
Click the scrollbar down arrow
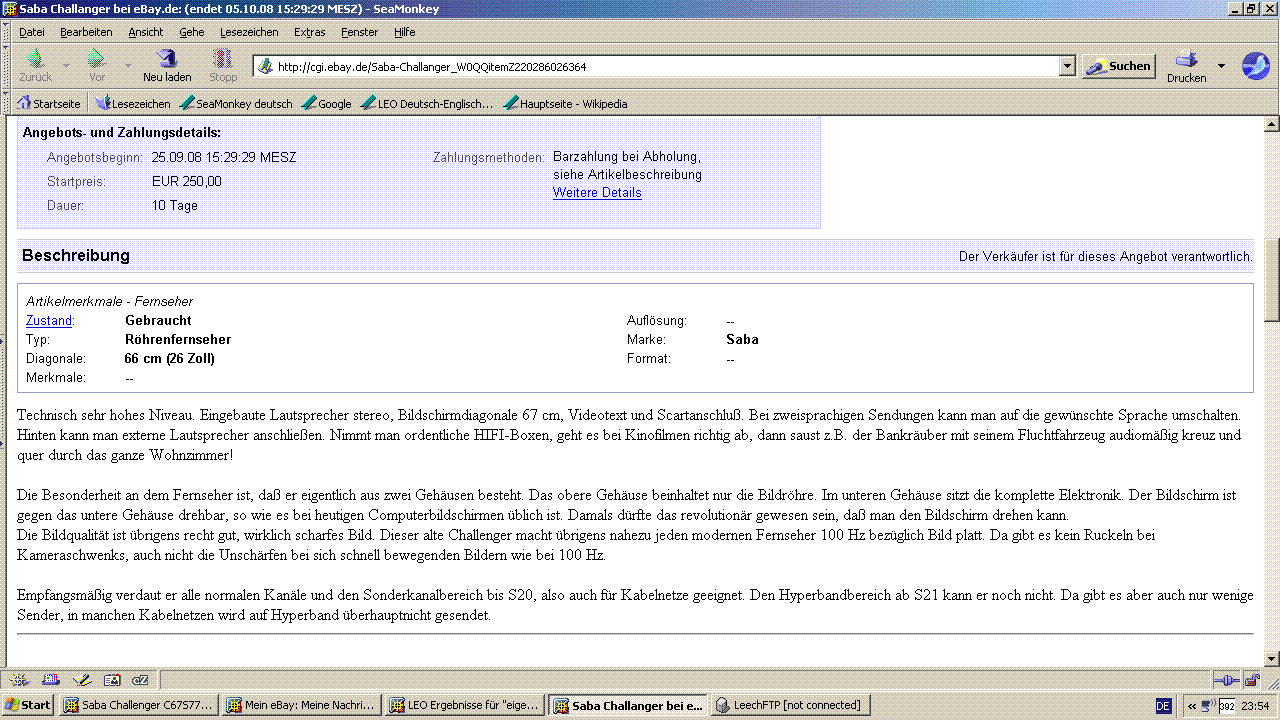click(1272, 659)
